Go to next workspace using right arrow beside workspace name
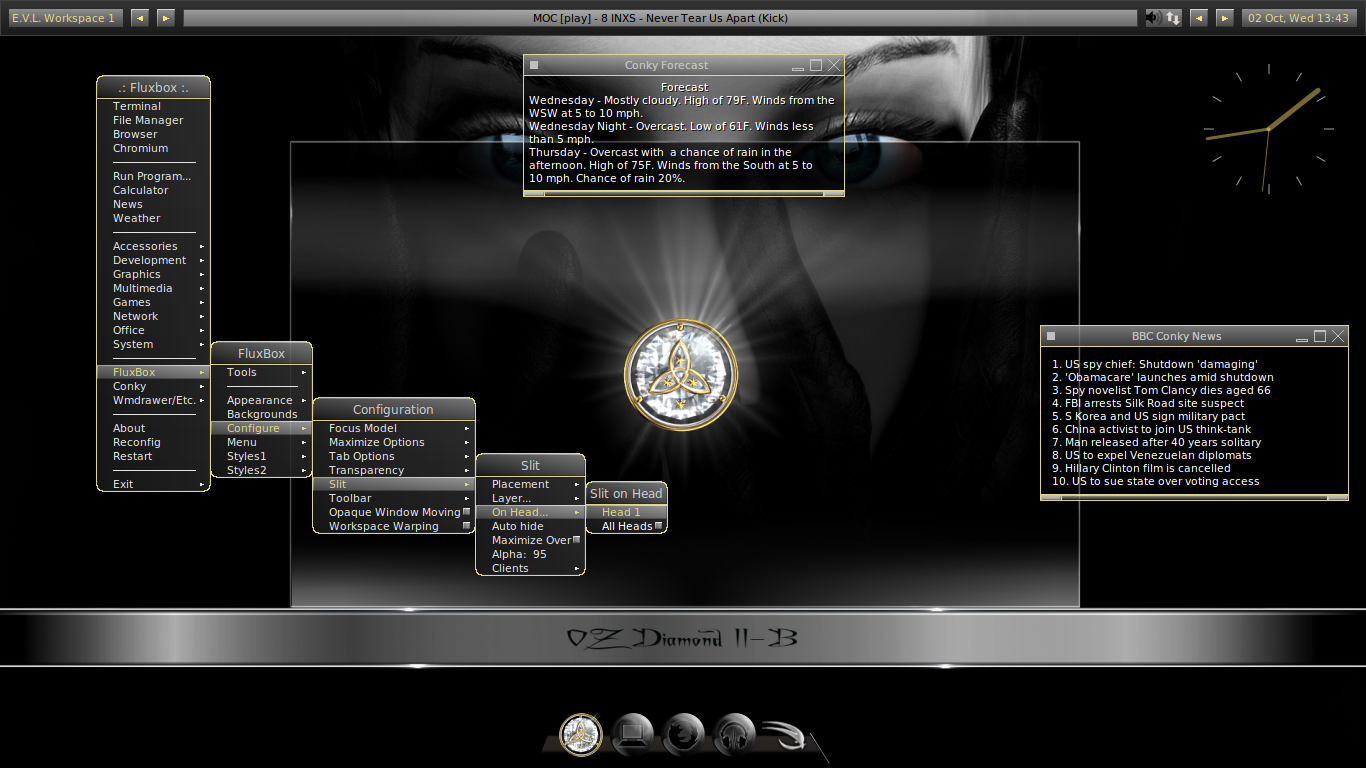 pyautogui.click(x=166, y=18)
